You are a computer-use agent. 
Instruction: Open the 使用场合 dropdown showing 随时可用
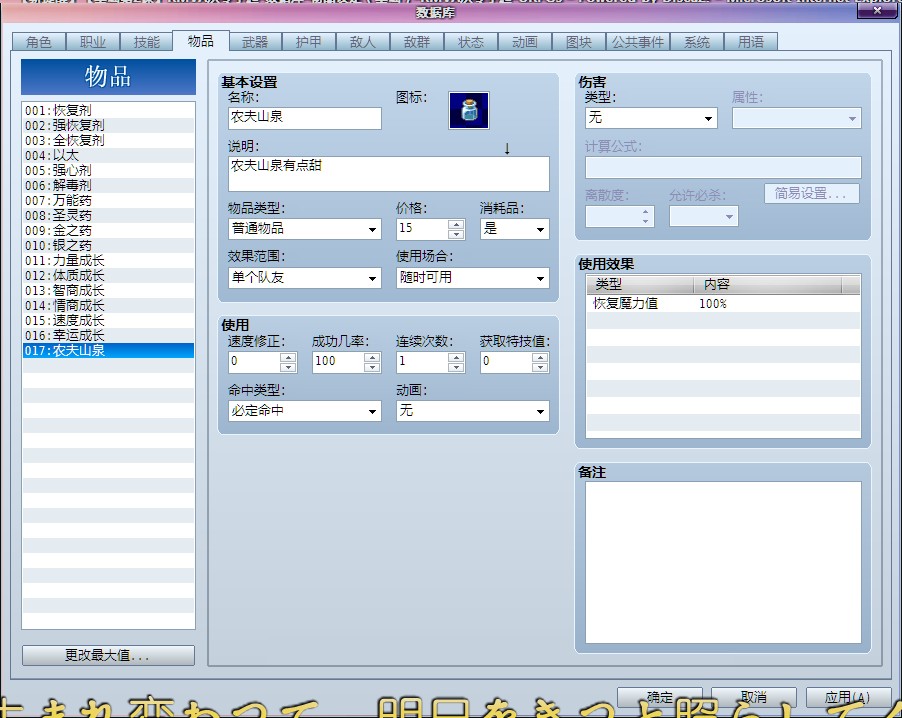pyautogui.click(x=540, y=278)
